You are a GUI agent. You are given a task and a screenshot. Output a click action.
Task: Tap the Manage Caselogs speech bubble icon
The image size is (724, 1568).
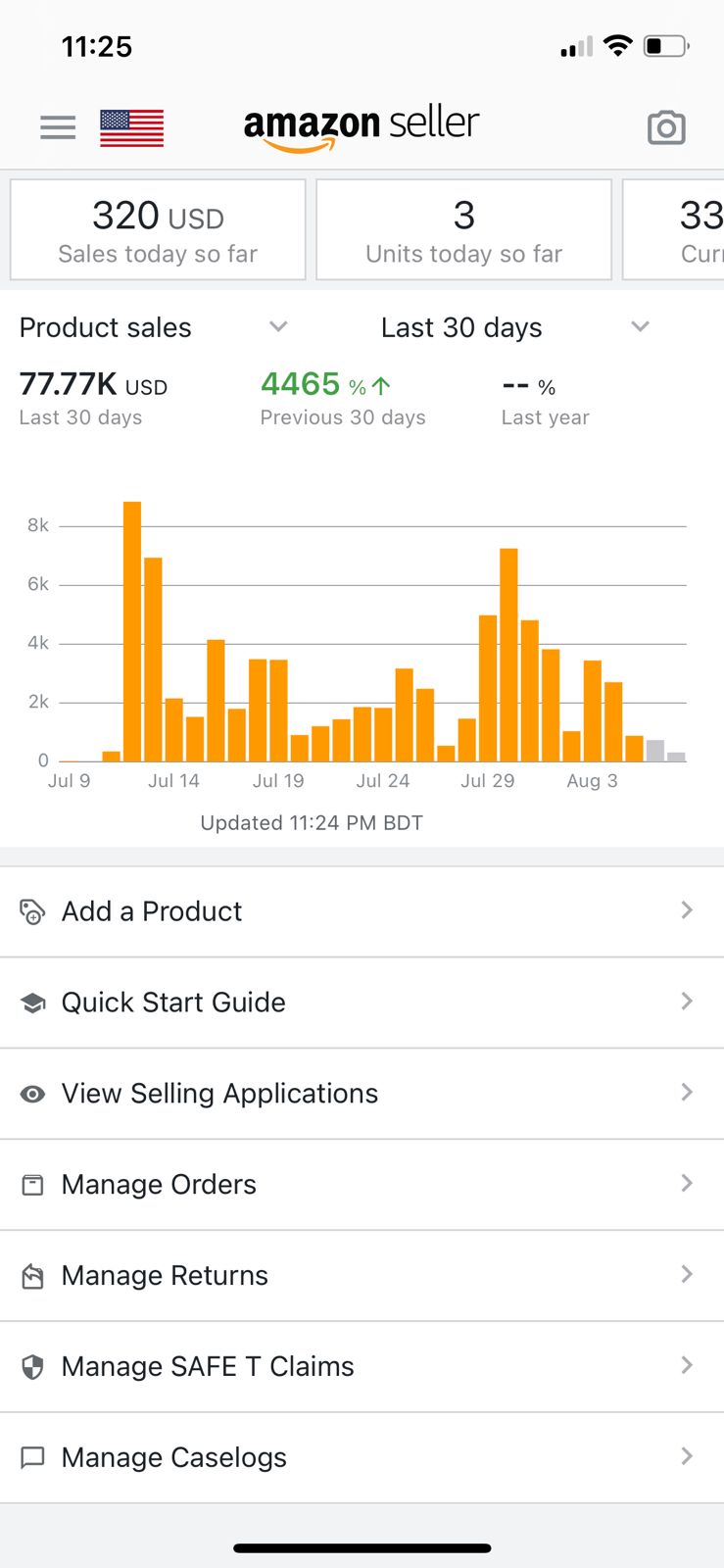[32, 1457]
